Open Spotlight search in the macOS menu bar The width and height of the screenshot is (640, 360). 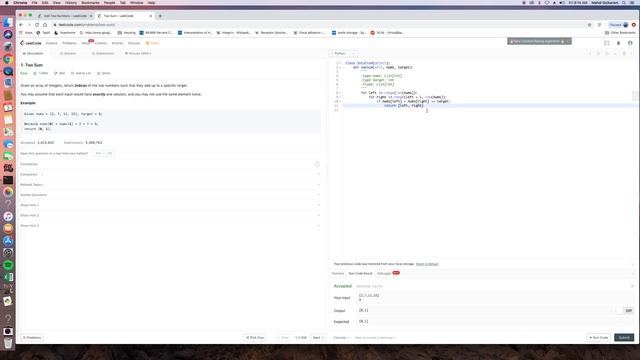pos(624,2)
